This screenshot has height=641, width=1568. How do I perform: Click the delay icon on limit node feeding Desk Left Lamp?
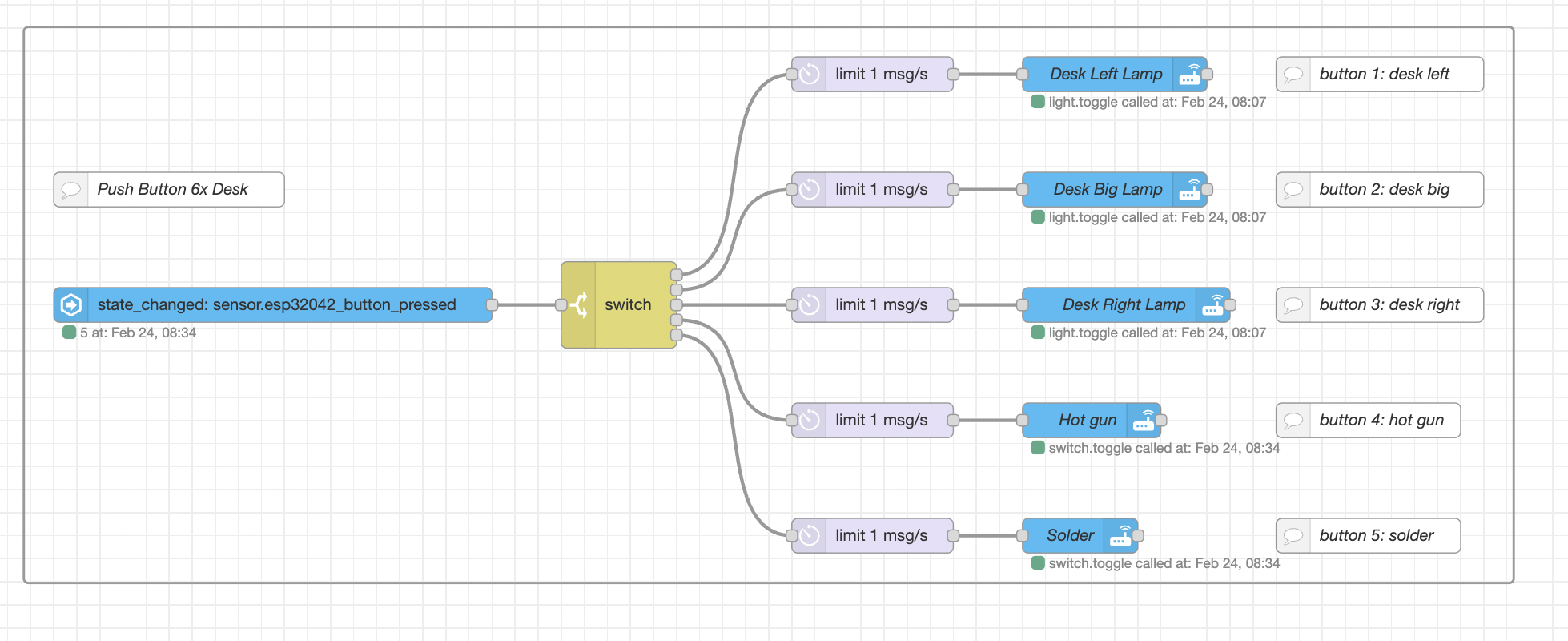point(809,74)
